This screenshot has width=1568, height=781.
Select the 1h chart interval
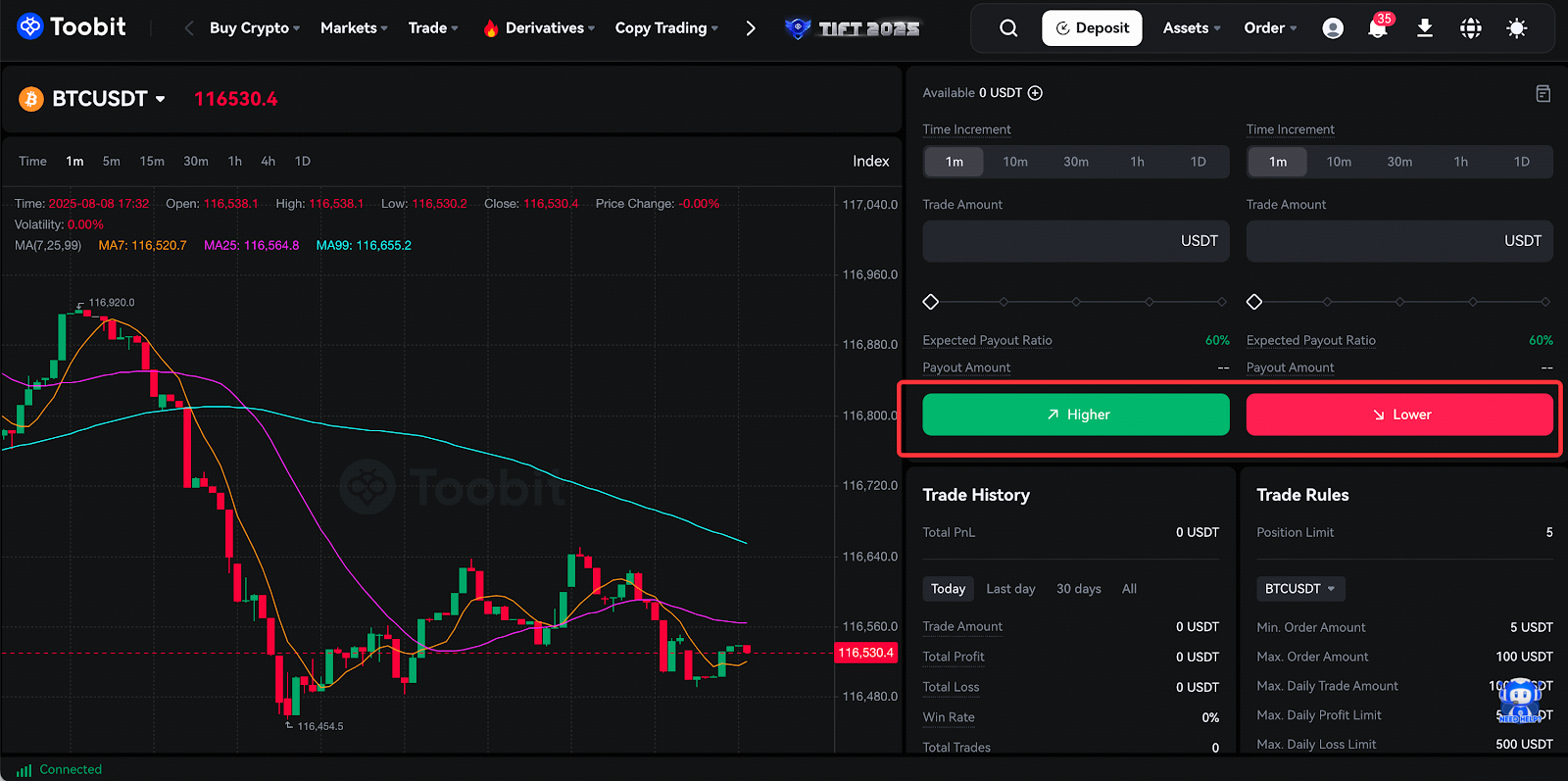[235, 162]
